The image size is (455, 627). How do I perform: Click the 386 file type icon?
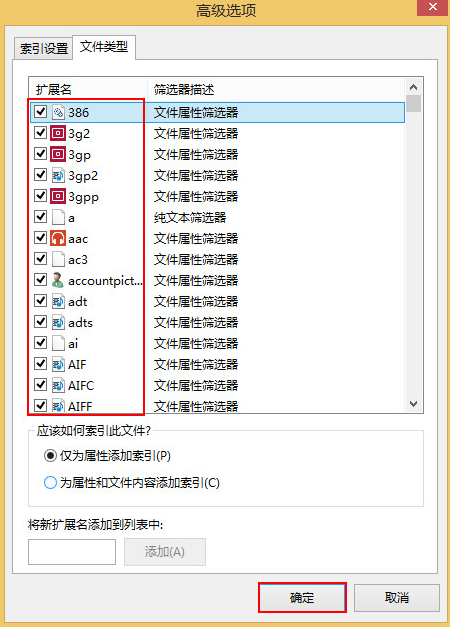coord(58,112)
